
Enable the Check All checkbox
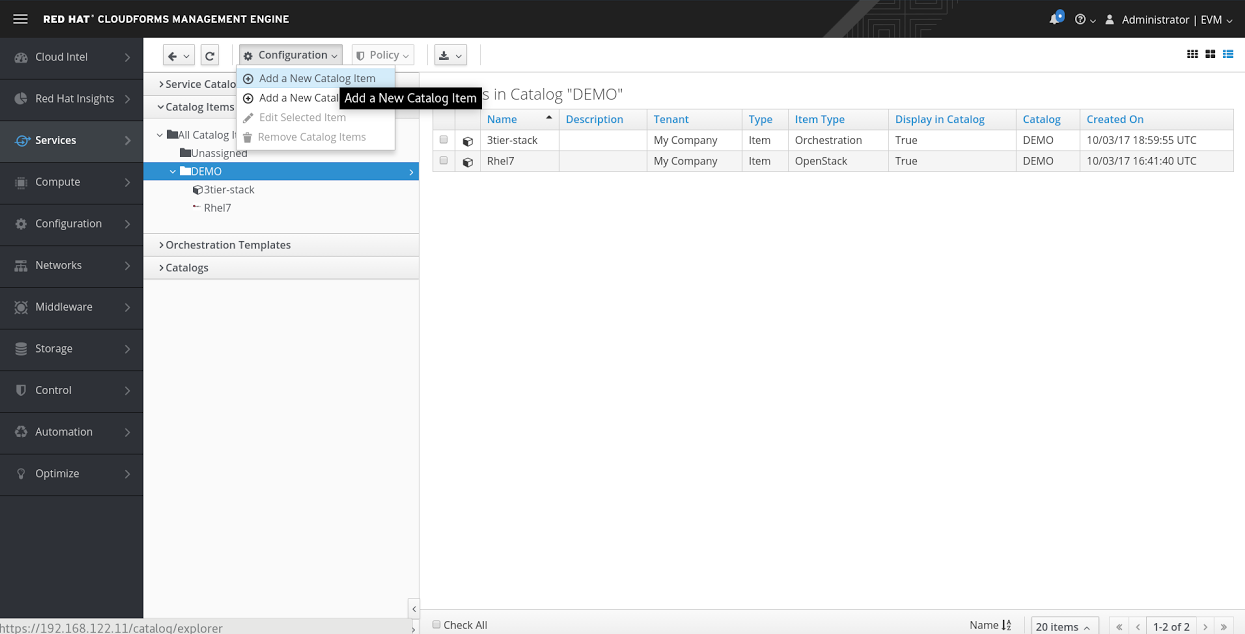[x=436, y=625]
